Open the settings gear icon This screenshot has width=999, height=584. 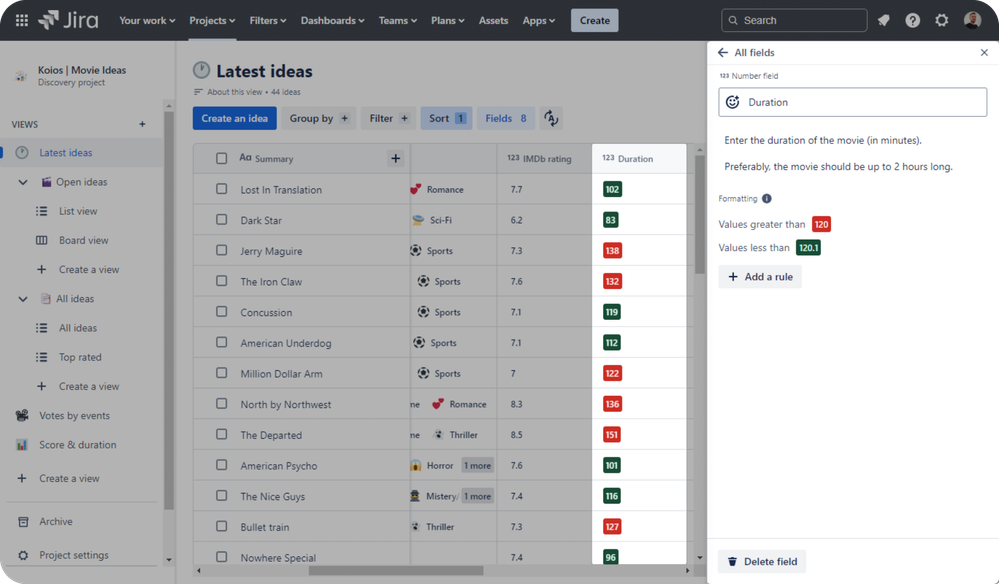click(x=942, y=20)
